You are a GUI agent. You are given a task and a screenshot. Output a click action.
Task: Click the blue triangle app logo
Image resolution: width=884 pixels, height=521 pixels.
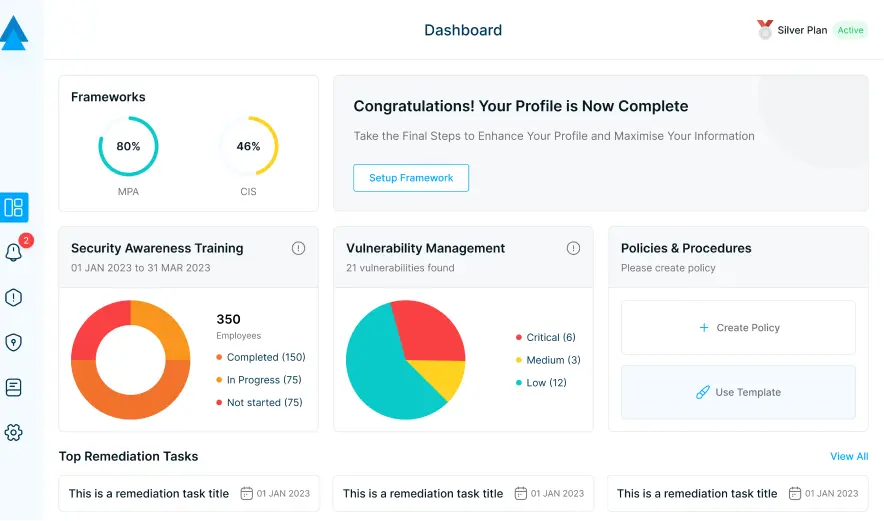coord(14,33)
